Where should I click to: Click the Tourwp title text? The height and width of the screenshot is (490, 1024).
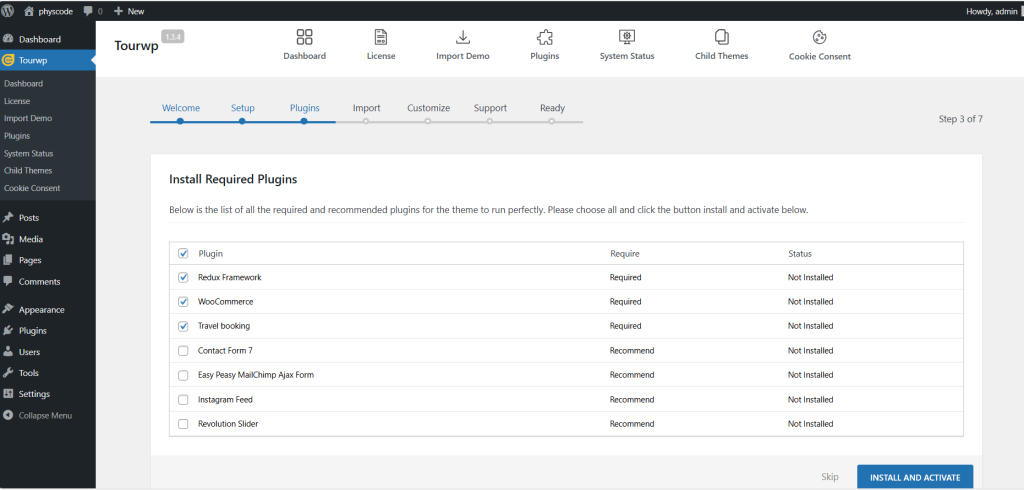pos(136,46)
